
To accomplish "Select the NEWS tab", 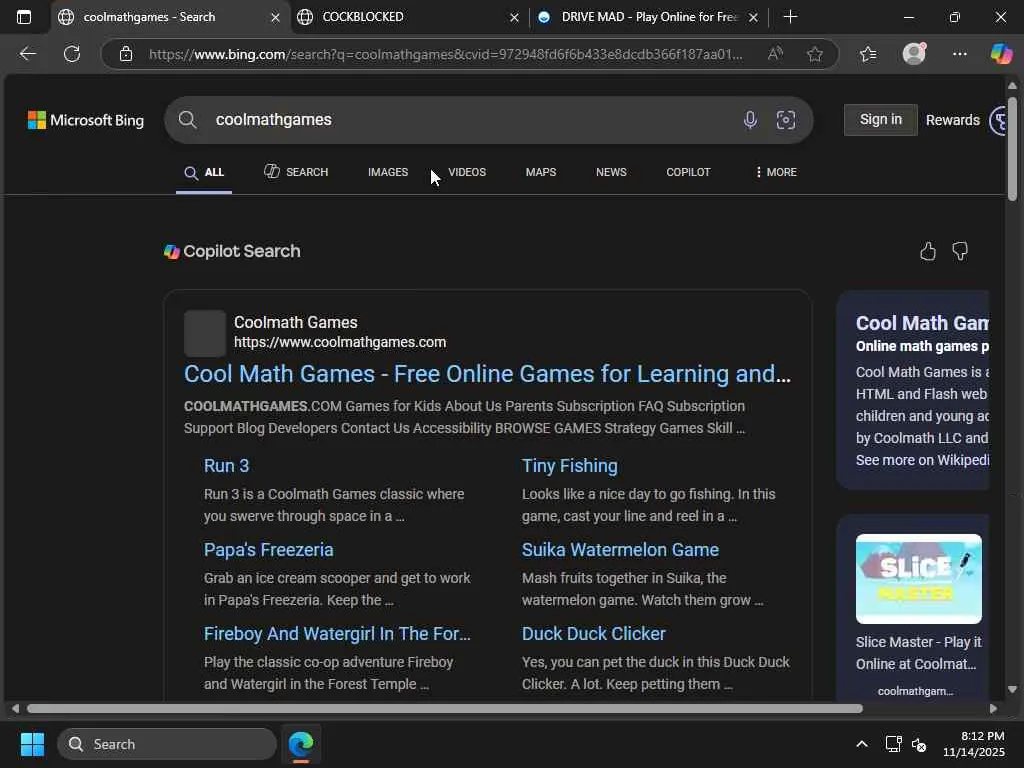I will point(611,172).
